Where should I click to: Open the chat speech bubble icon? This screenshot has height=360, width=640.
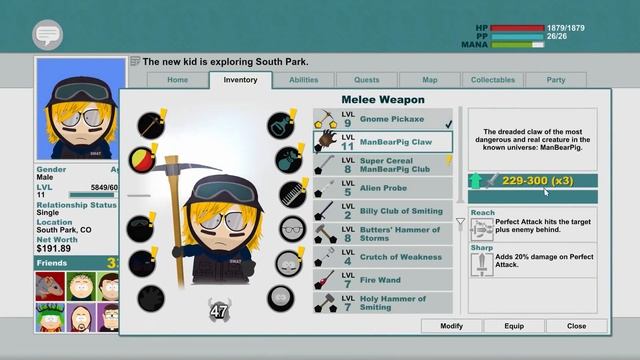click(x=48, y=35)
